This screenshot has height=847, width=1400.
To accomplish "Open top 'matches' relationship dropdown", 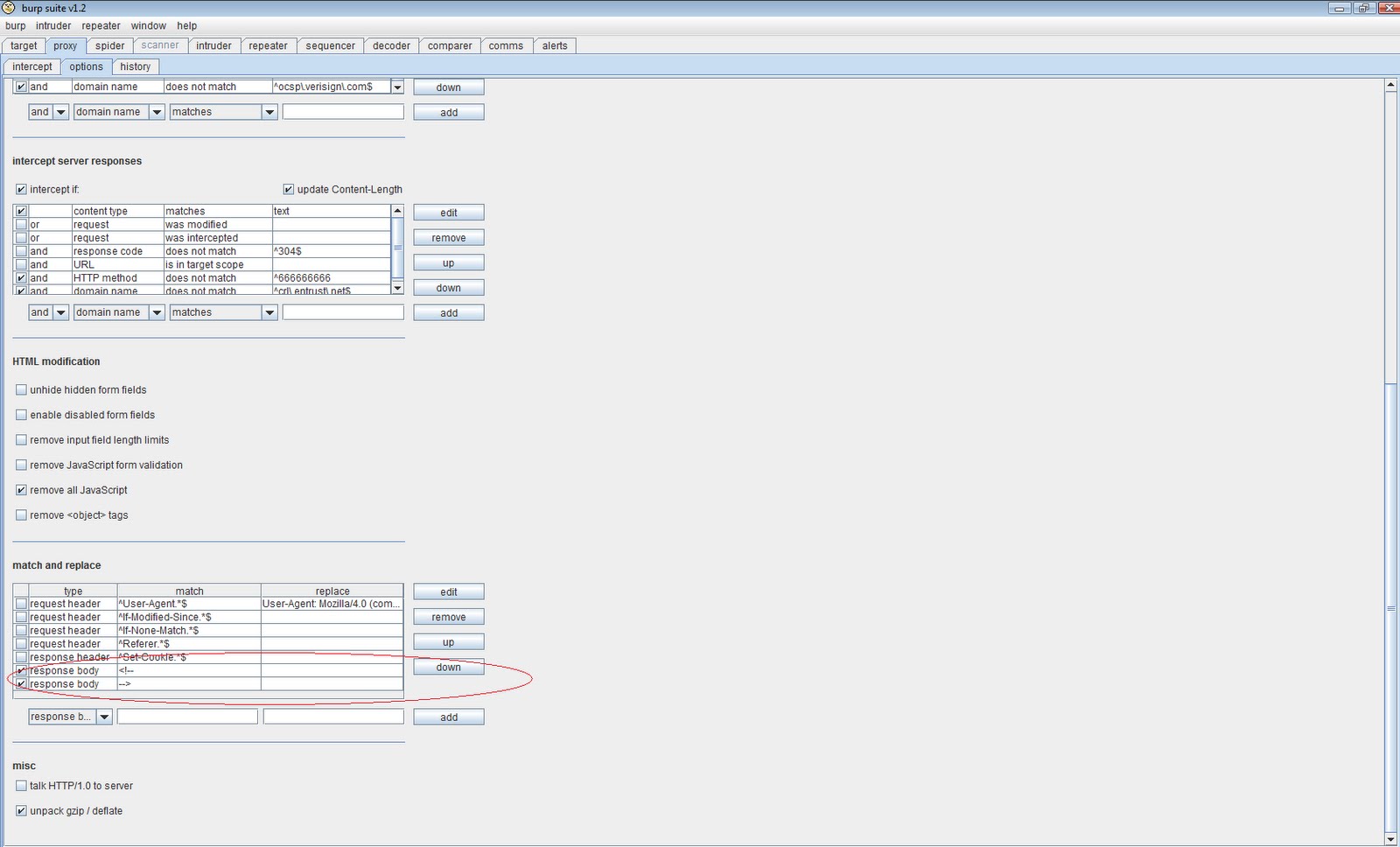I will coord(269,112).
